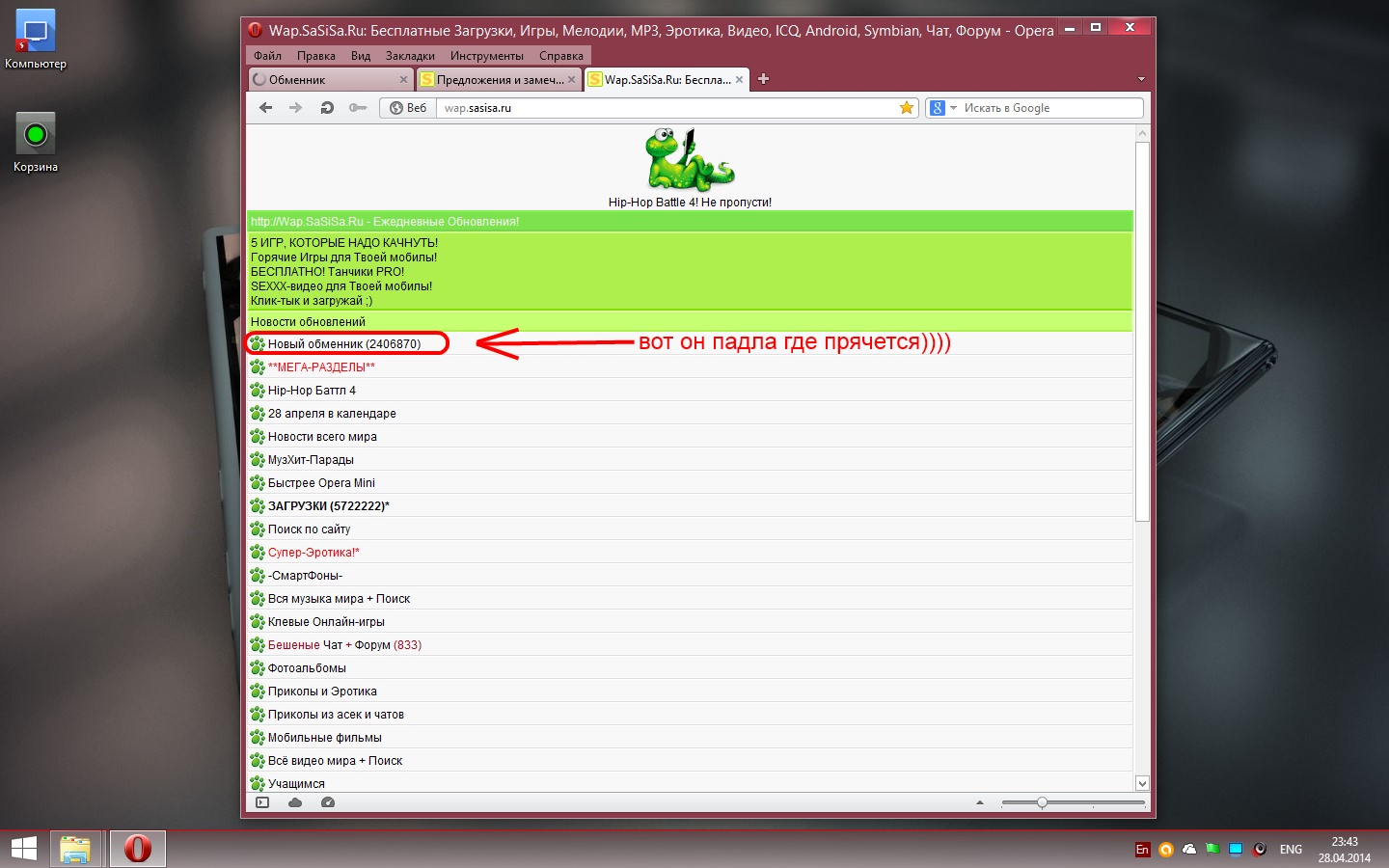Toggle the panels sidebar button
1389x868 pixels.
[262, 802]
